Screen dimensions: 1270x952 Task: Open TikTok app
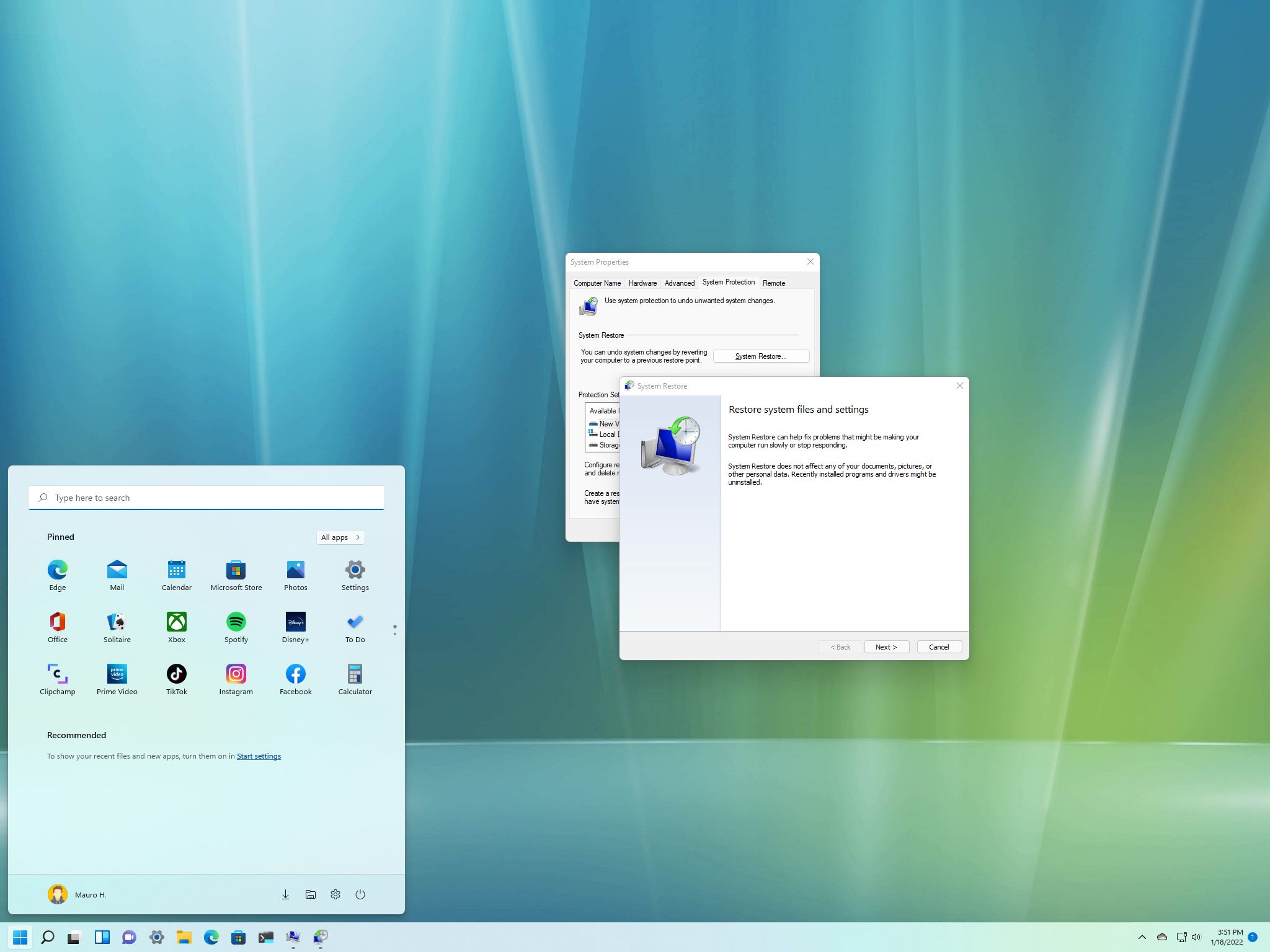tap(176, 673)
